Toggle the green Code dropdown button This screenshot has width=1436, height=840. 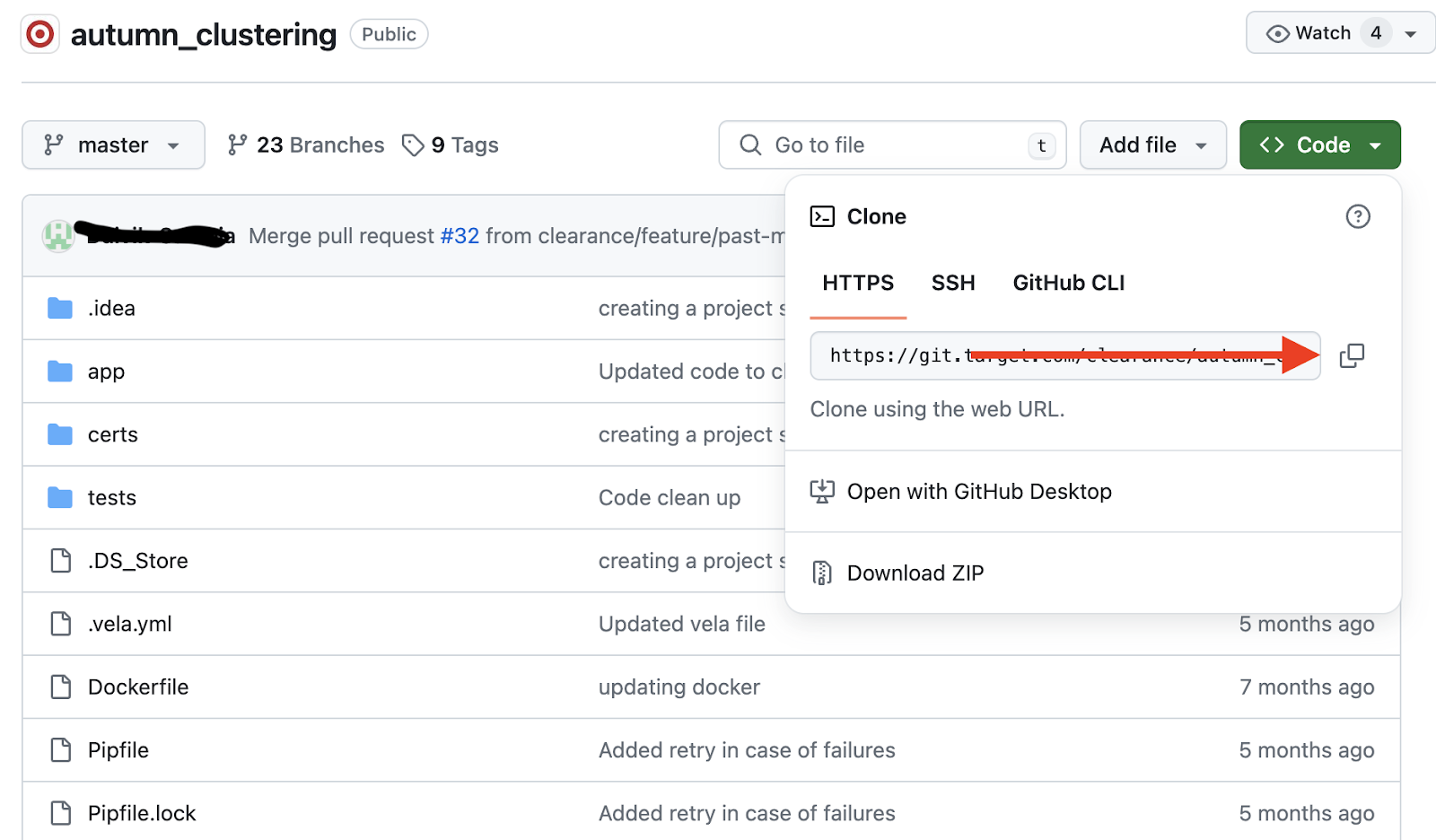click(1319, 144)
